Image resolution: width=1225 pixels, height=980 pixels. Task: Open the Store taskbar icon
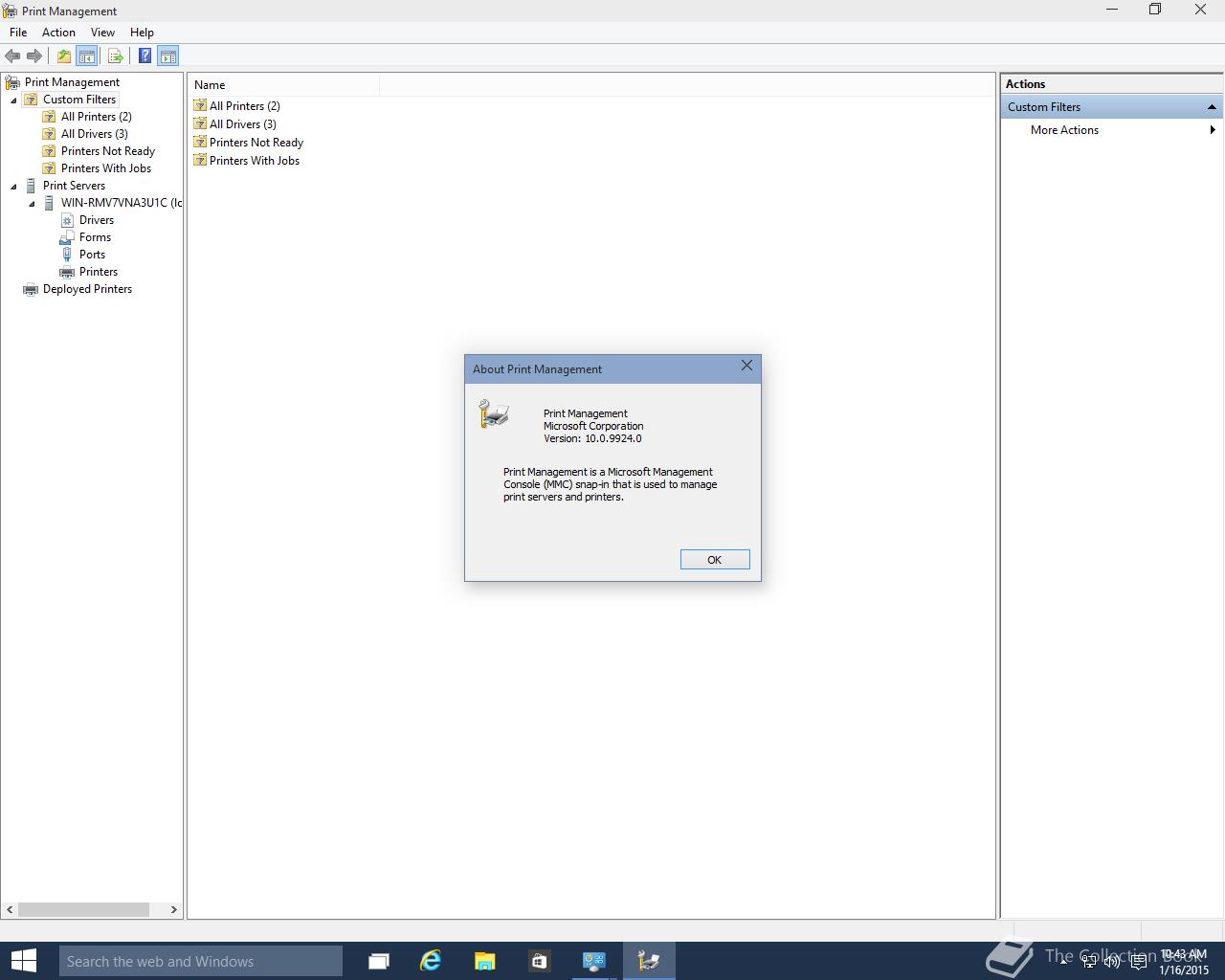click(539, 961)
